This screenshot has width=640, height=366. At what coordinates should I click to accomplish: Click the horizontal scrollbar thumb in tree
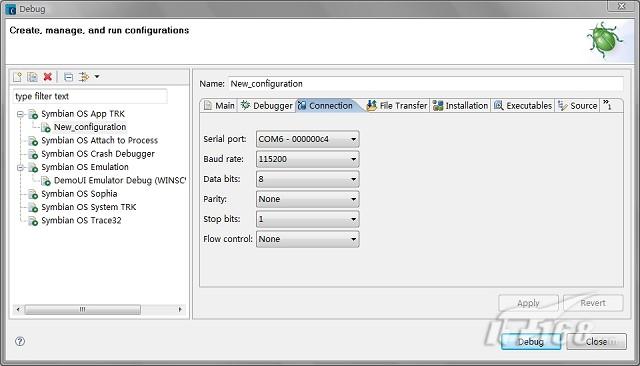[82, 309]
